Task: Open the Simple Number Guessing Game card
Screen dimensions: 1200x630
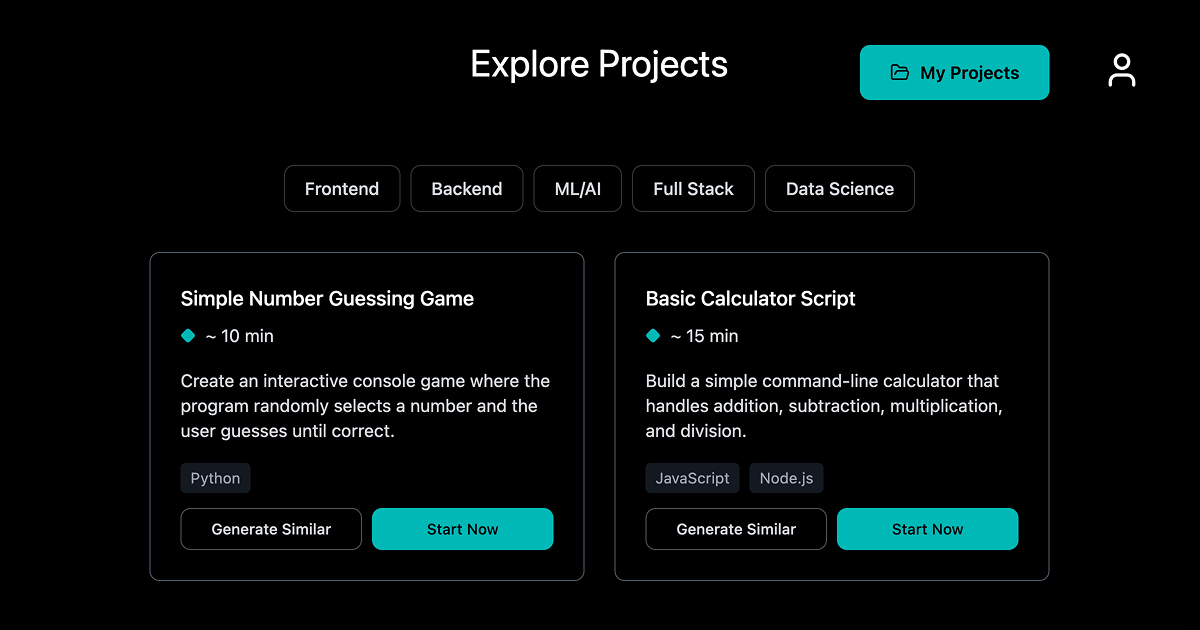Action: [x=367, y=298]
